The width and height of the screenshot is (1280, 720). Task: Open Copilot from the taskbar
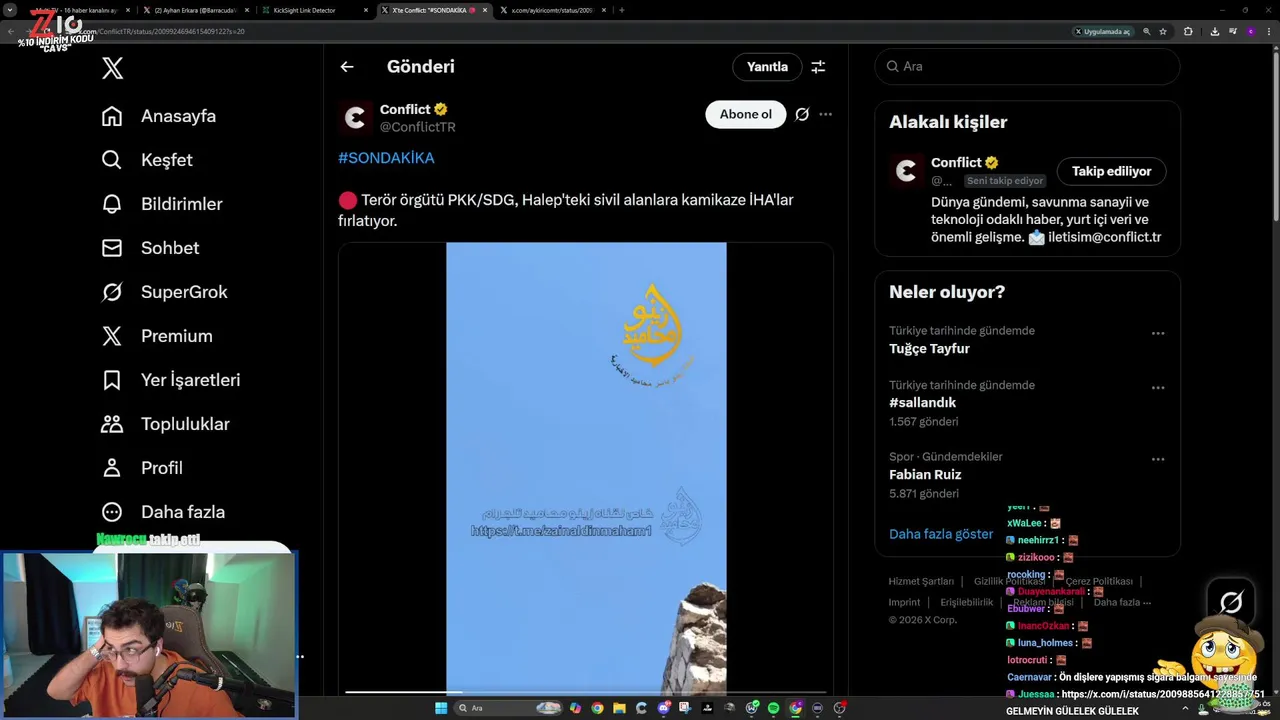pos(575,708)
